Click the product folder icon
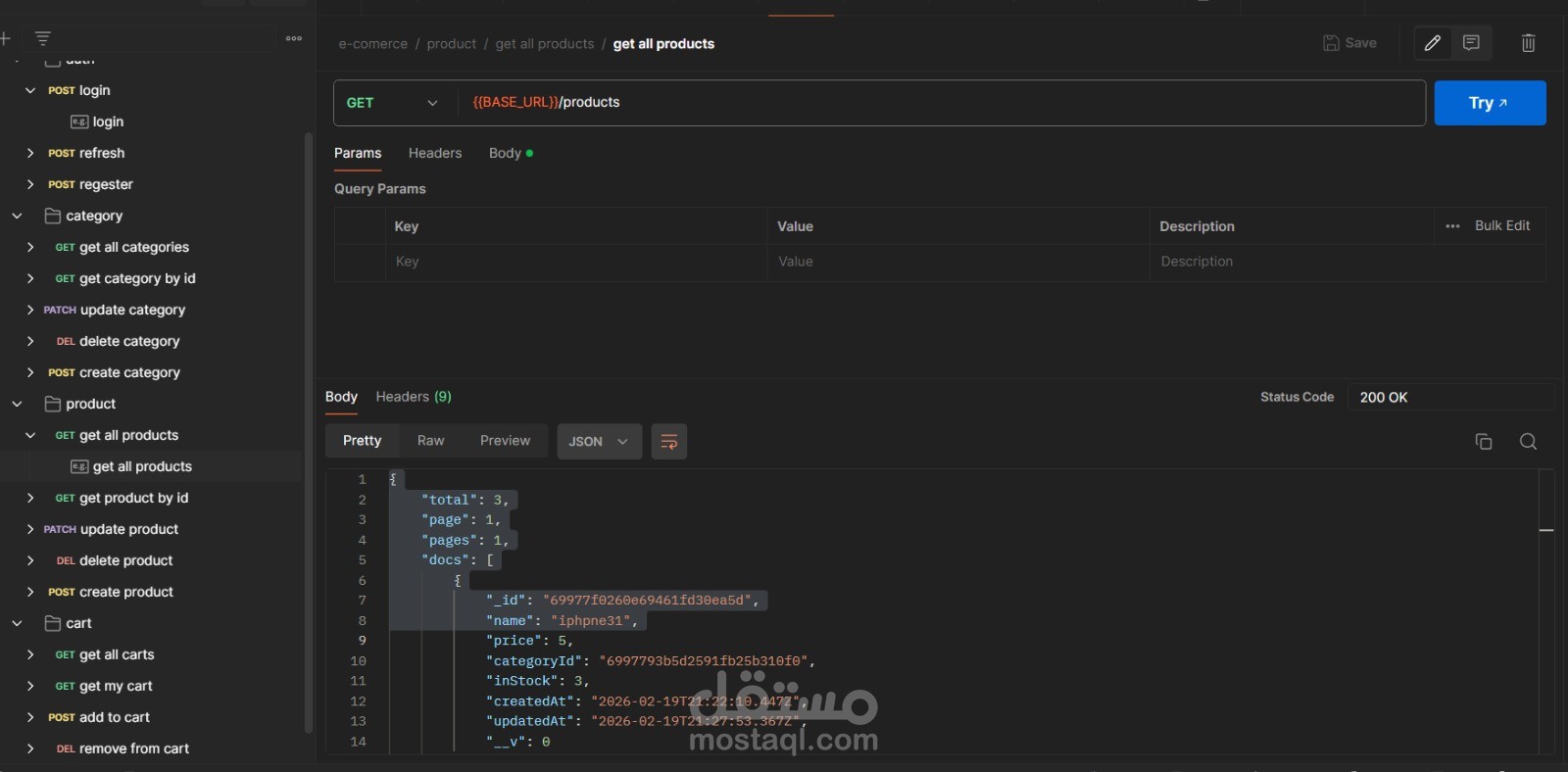Viewport: 1568px width, 772px height. pyautogui.click(x=53, y=404)
